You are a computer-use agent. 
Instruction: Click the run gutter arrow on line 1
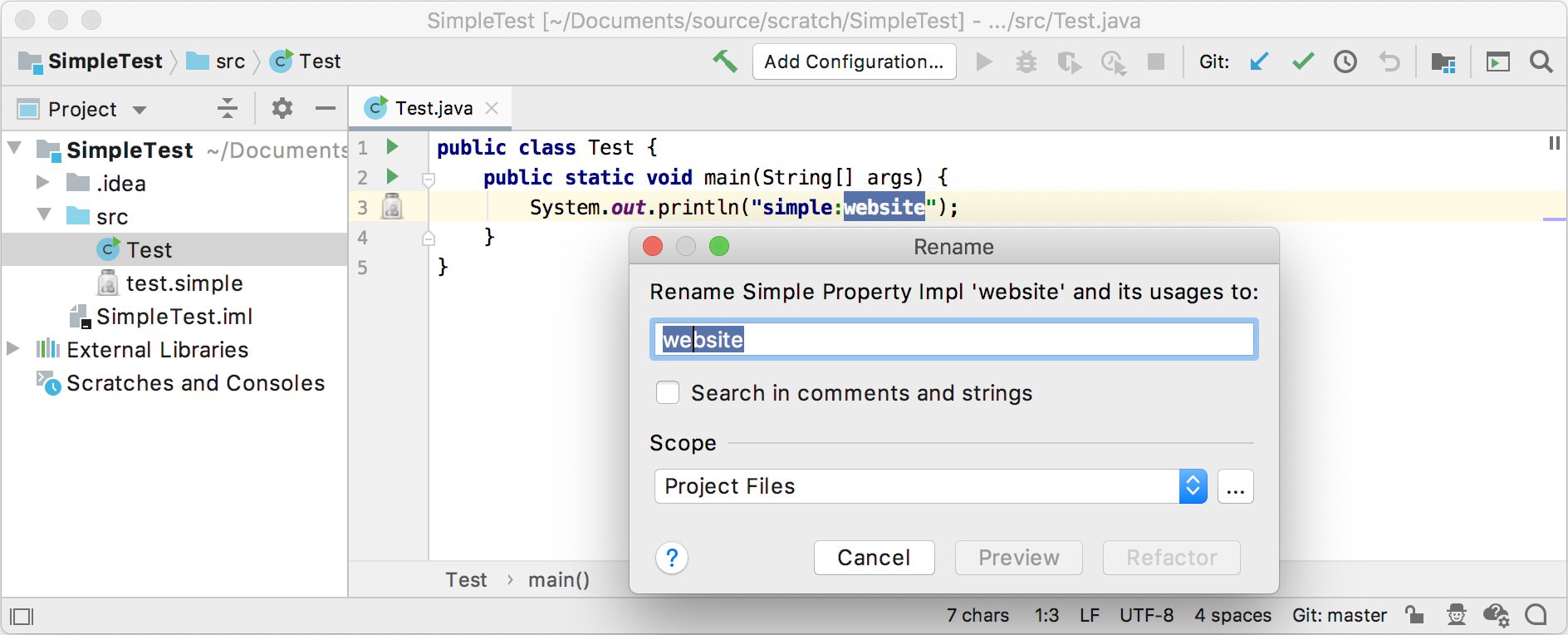(393, 147)
